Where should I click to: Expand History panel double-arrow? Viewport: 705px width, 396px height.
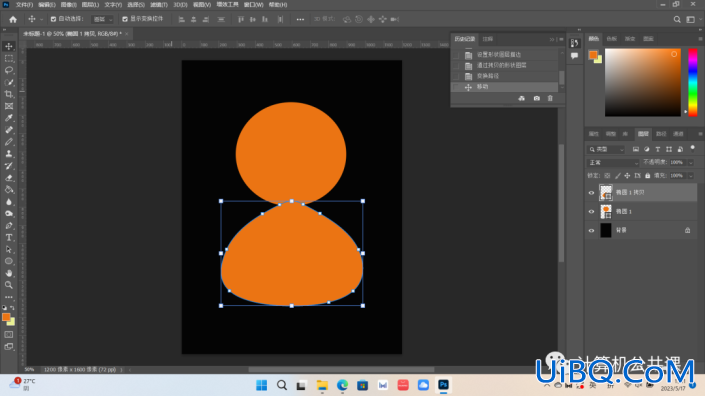pos(552,40)
